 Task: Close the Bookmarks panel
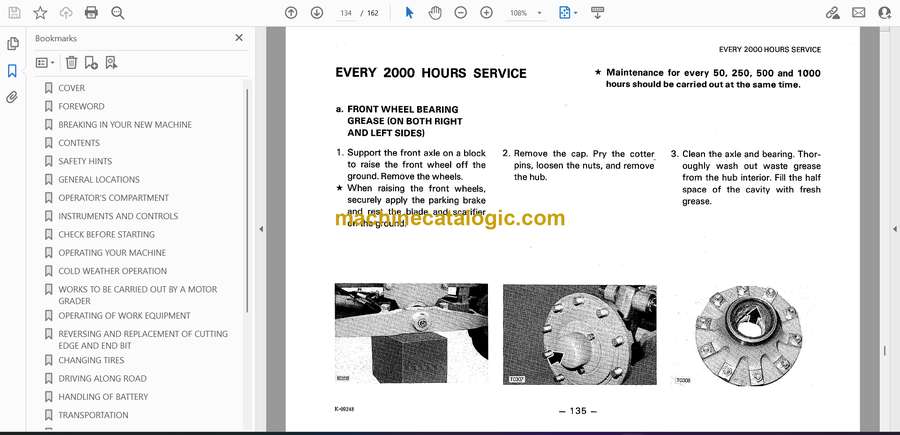[x=239, y=38]
